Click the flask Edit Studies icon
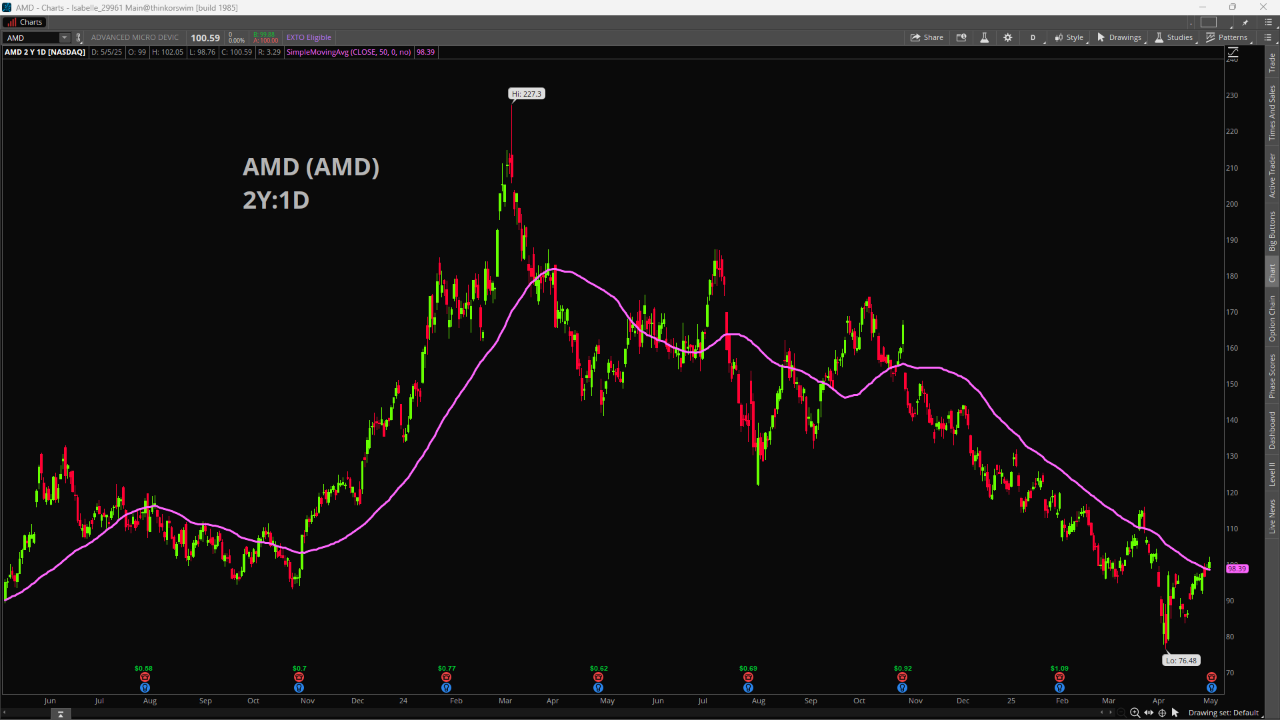Screen dimensions: 1280x720 click(x=984, y=37)
